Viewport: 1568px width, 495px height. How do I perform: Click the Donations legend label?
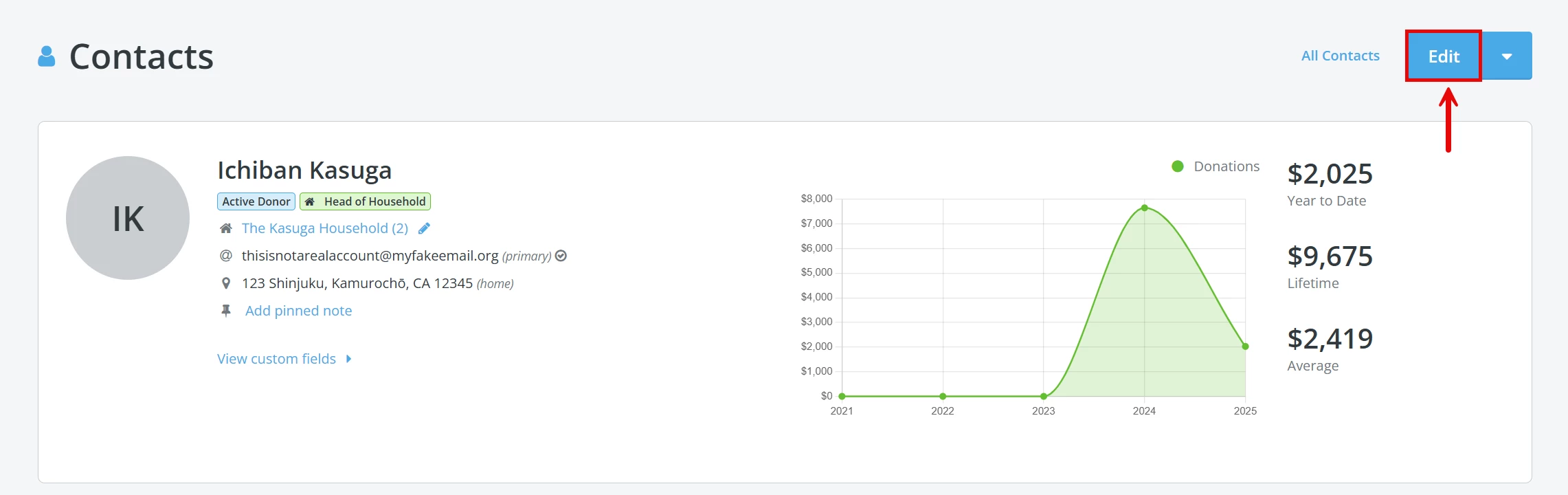[1227, 166]
